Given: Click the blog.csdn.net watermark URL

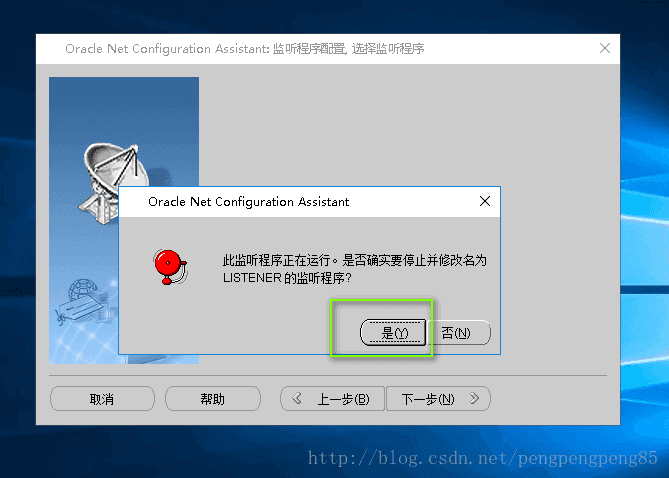Looking at the screenshot, I should click(483, 458).
